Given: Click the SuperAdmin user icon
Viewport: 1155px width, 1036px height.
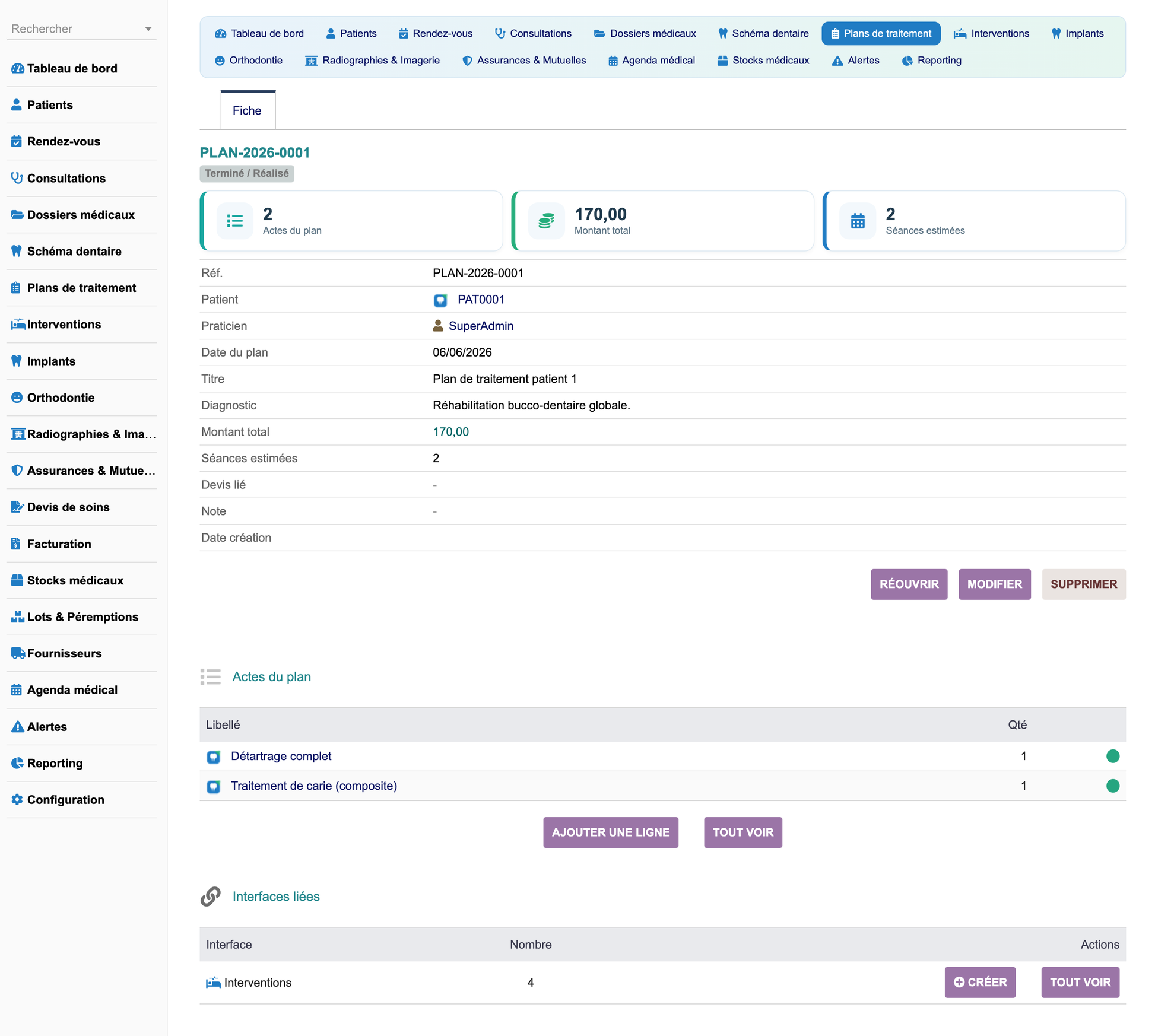Looking at the screenshot, I should coord(438,326).
